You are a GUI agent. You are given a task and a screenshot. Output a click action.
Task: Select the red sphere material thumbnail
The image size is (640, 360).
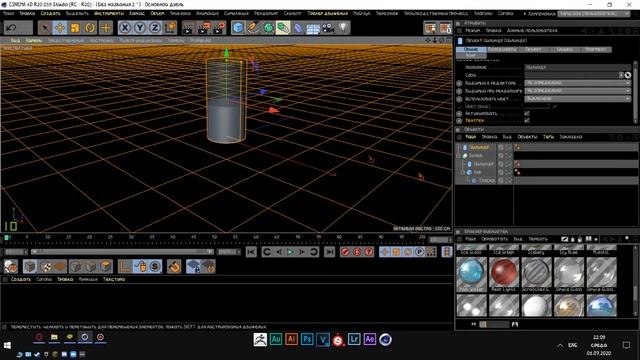504,272
